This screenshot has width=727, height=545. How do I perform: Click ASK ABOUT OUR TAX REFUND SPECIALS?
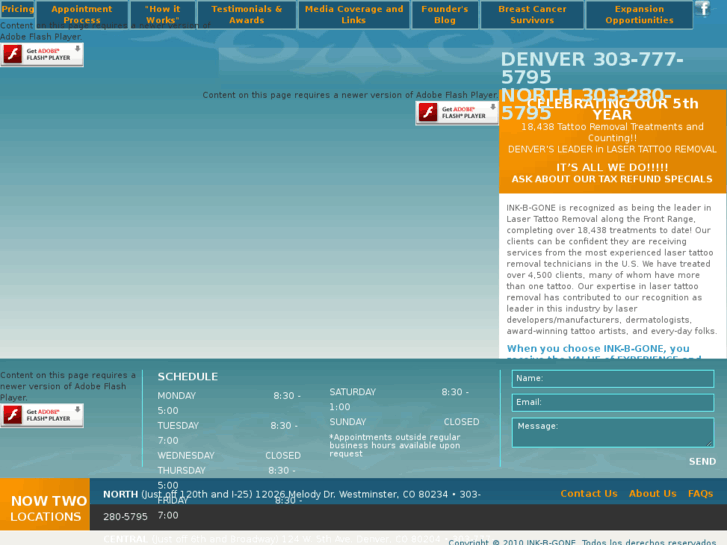(612, 179)
